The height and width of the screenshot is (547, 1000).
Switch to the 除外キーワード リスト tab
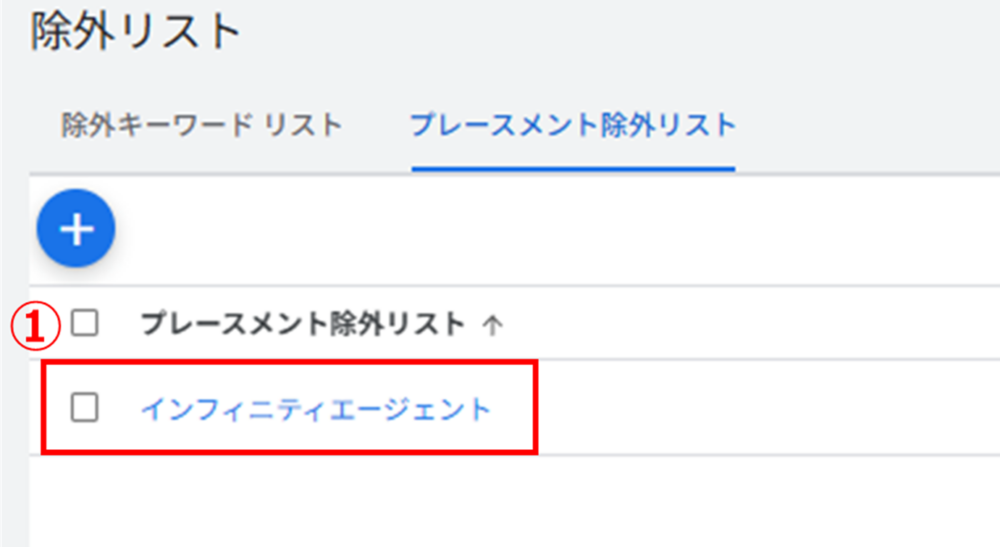point(202,125)
